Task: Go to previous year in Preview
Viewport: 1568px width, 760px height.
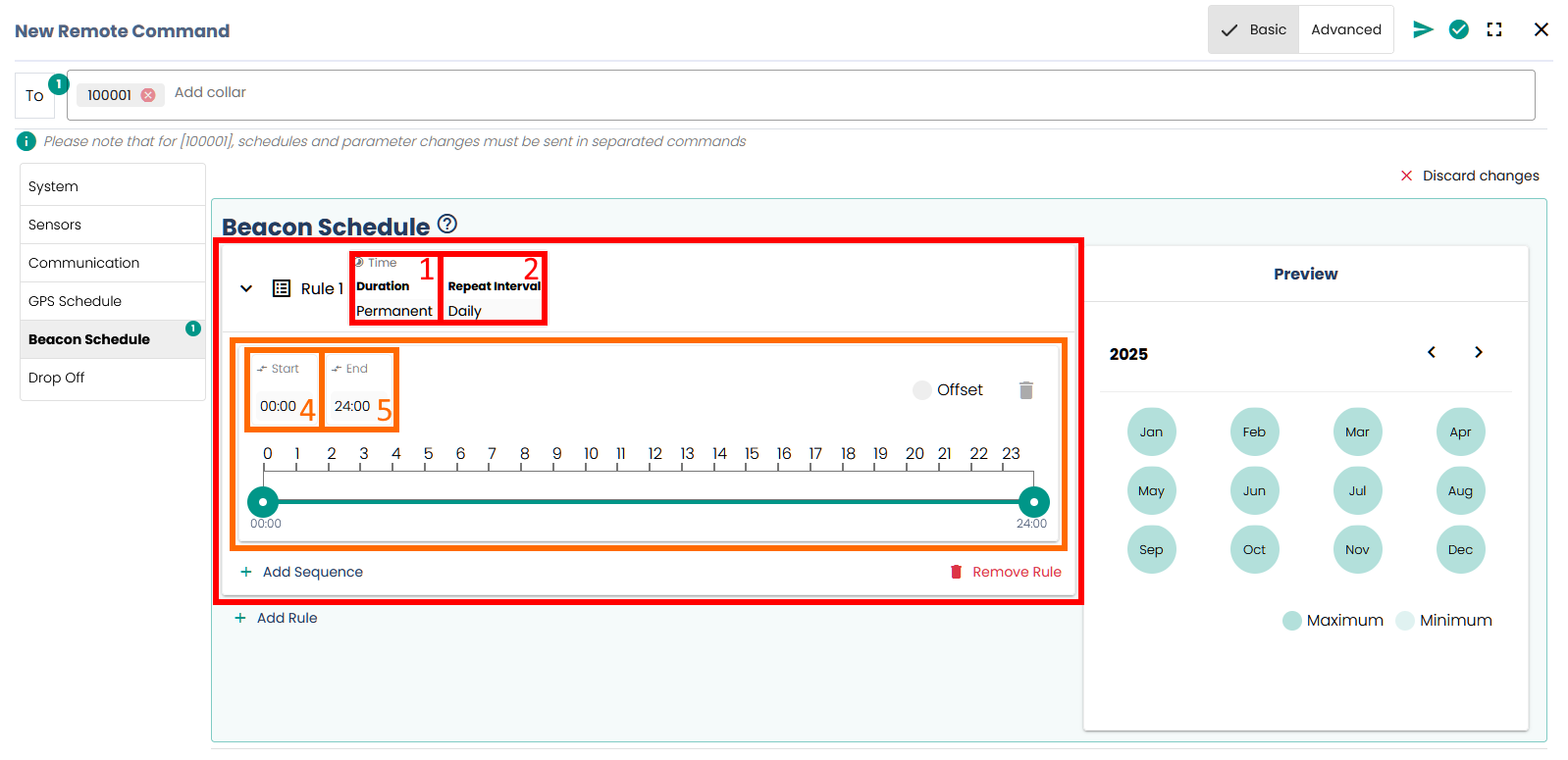Action: (x=1432, y=352)
